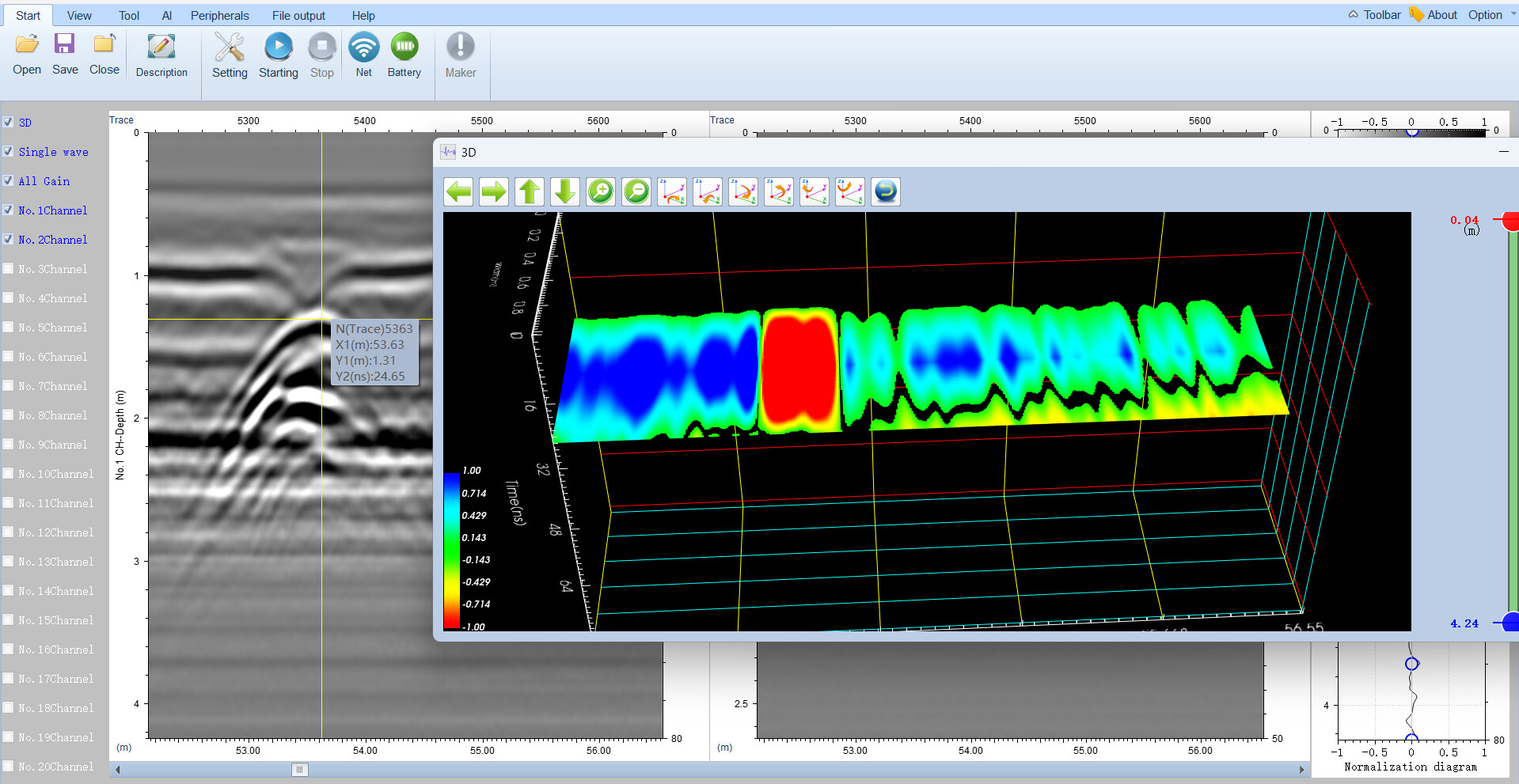Click the Maker exclamation icon

click(461, 47)
